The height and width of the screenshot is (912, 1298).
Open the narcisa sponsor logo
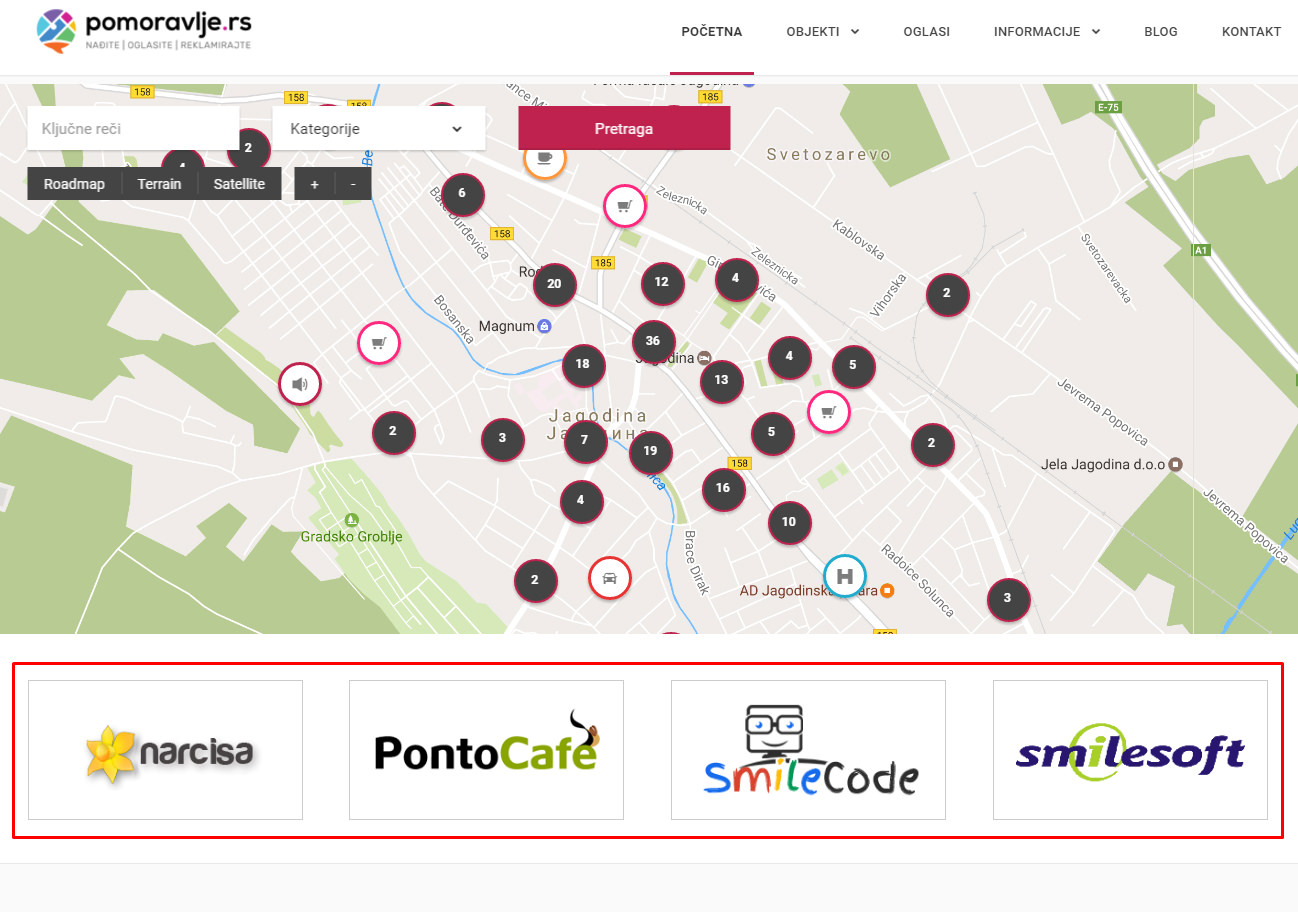click(165, 750)
